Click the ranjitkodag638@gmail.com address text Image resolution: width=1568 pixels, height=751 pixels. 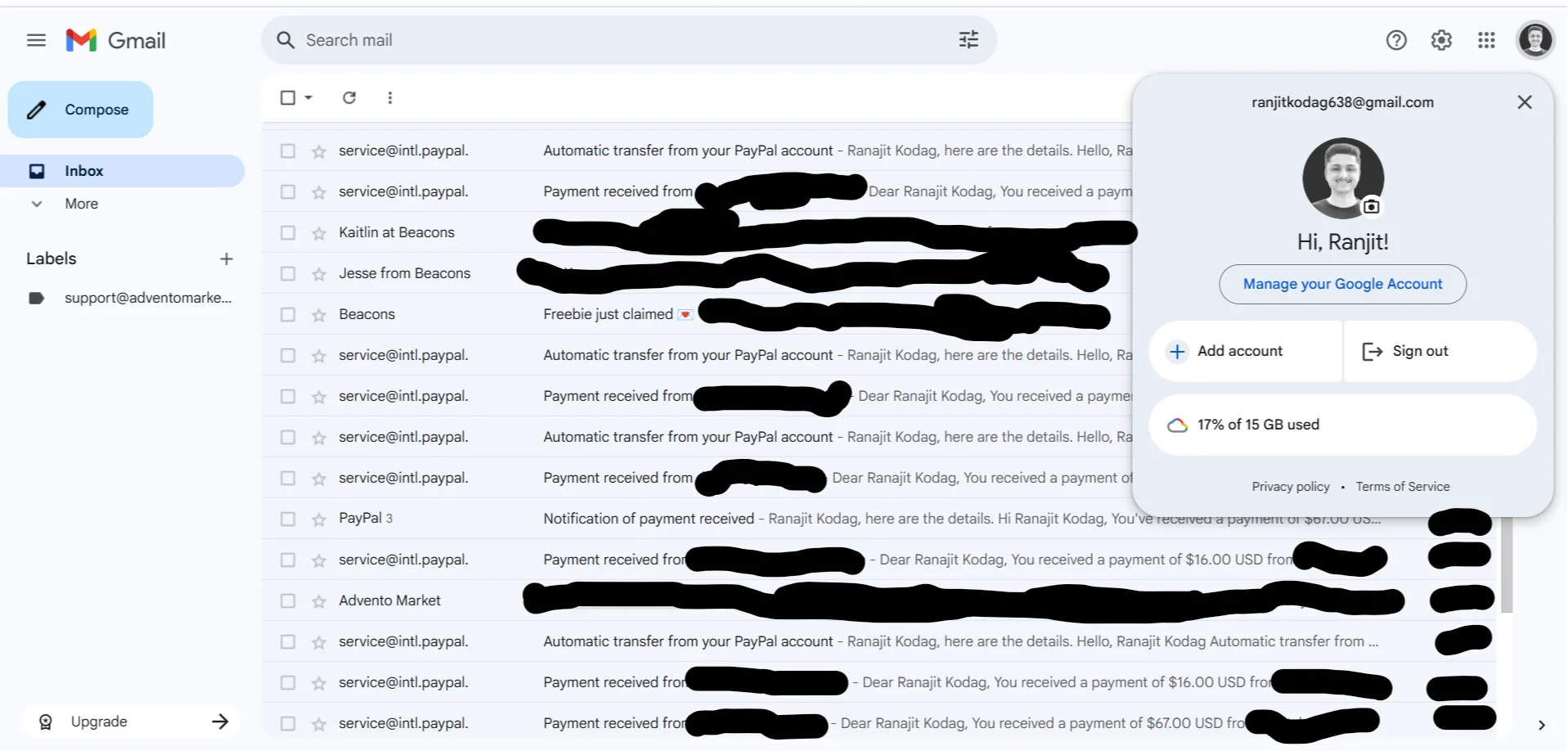point(1342,102)
